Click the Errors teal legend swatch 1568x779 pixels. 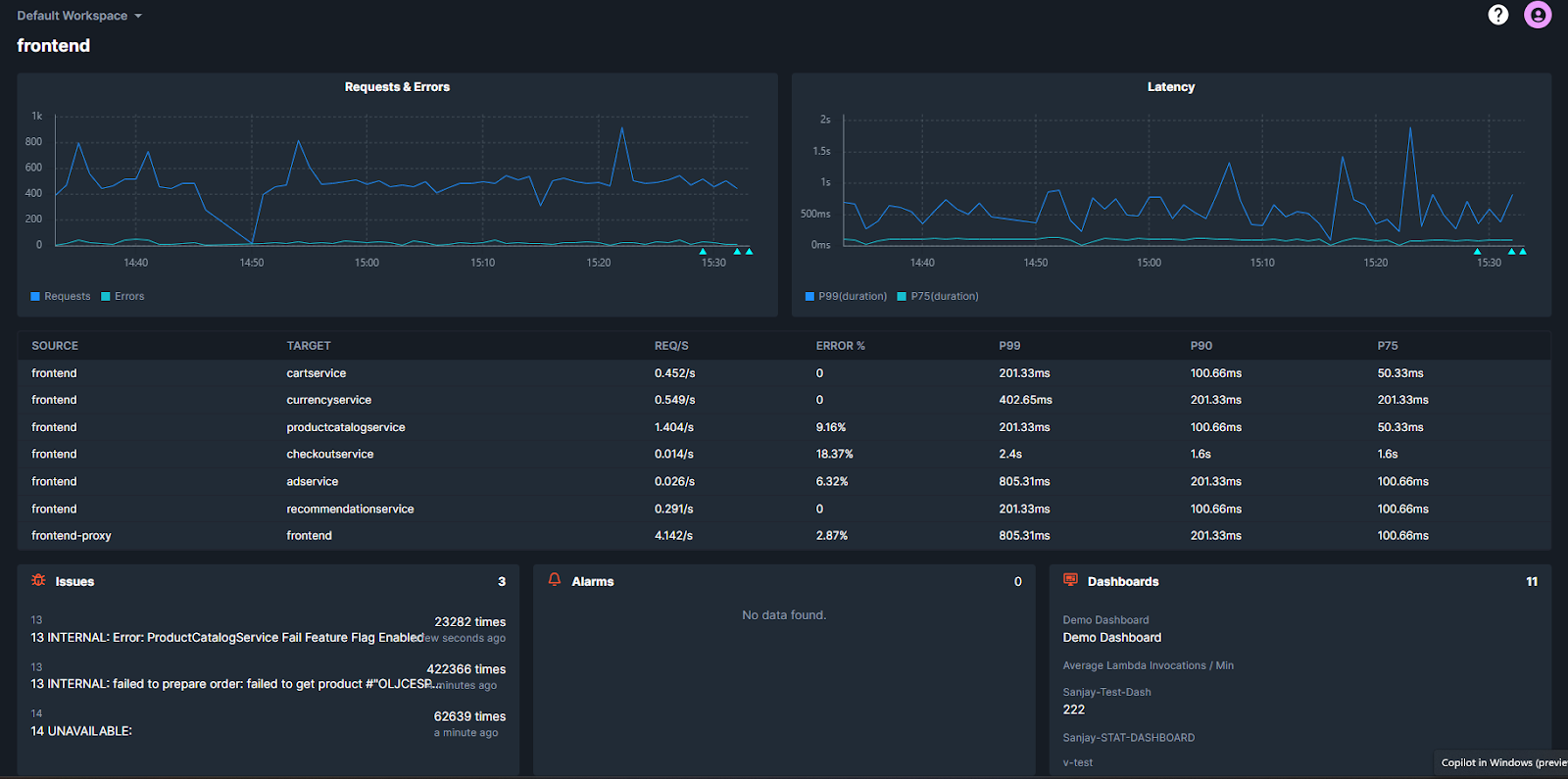[x=106, y=296]
